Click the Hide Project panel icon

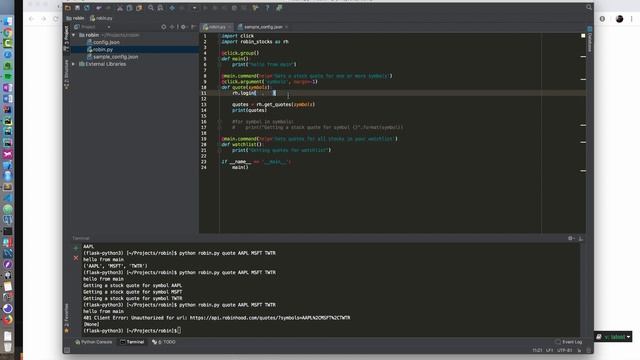(x=193, y=27)
